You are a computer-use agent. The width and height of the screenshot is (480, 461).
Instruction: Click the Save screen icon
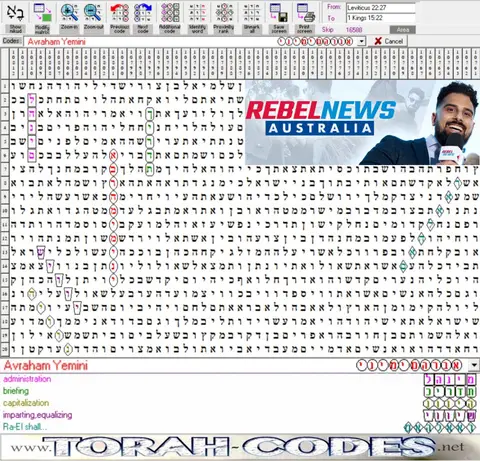pos(279,12)
